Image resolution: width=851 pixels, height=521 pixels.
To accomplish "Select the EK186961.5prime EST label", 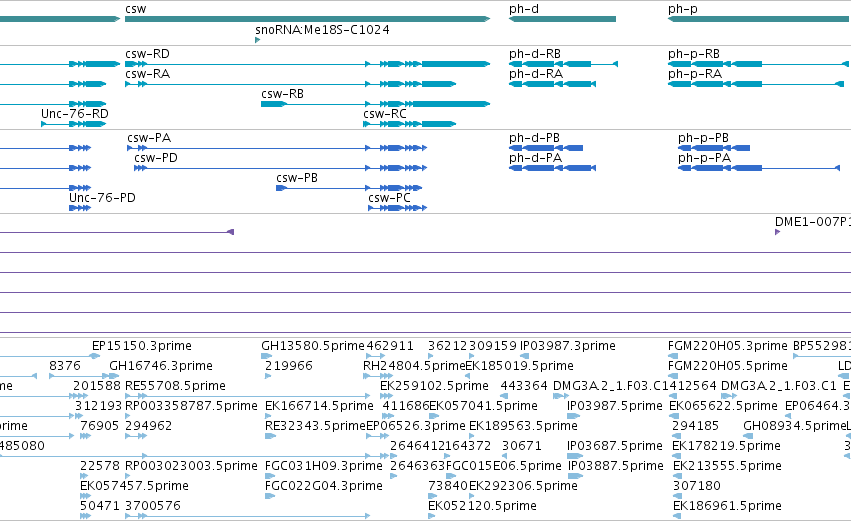I will point(727,507).
